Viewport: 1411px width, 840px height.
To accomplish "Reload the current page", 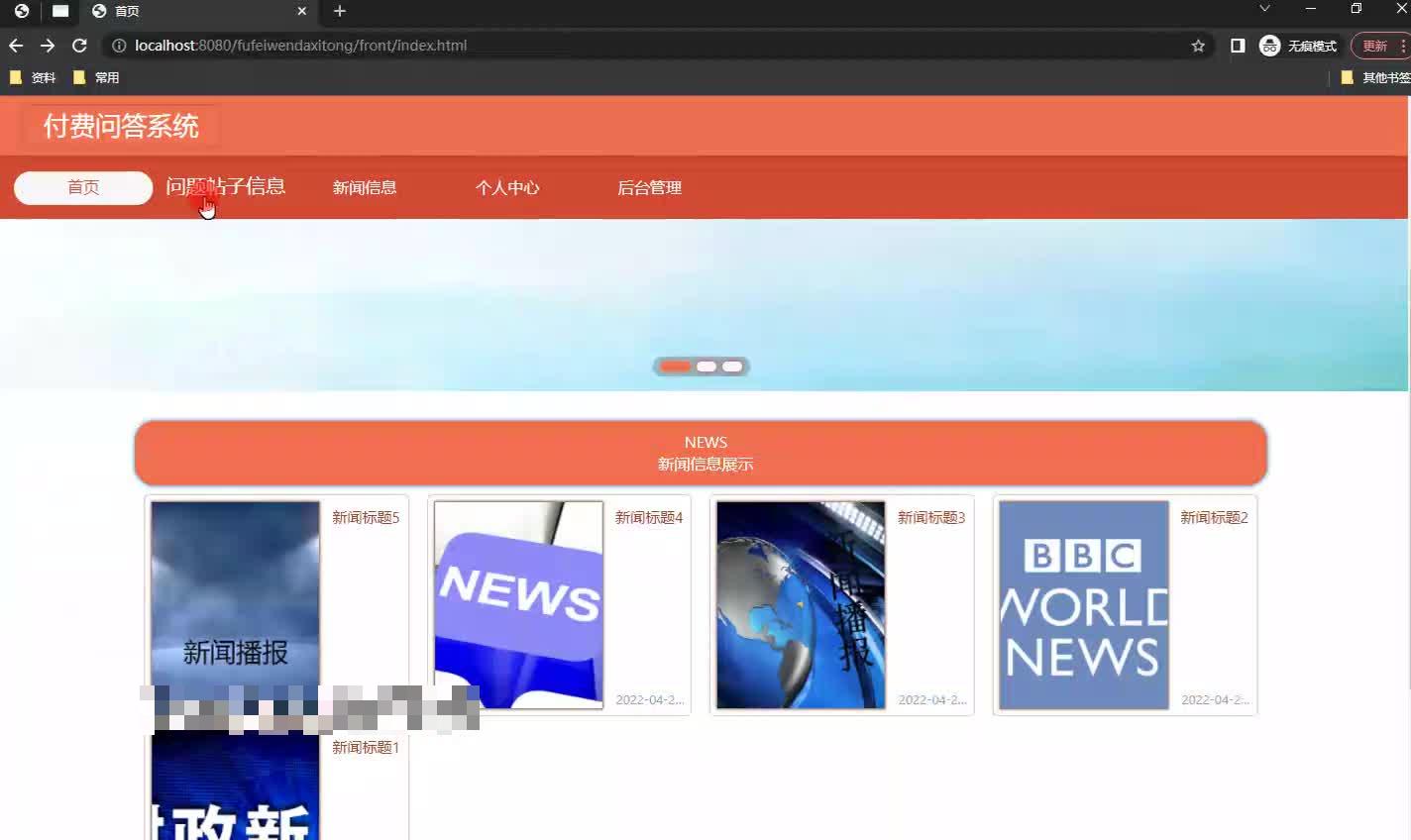I will pos(79,46).
